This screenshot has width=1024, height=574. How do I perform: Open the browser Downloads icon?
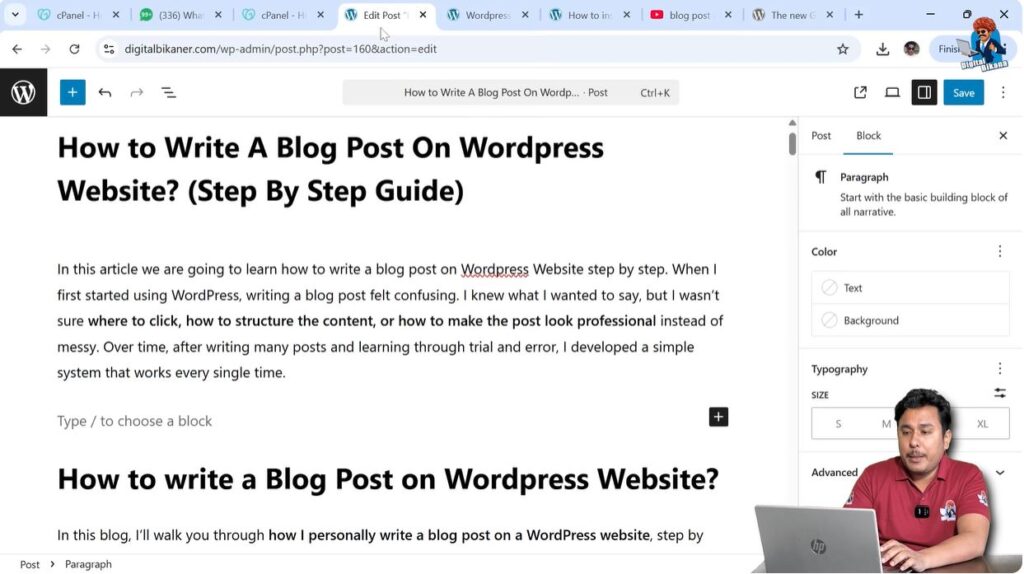882,49
